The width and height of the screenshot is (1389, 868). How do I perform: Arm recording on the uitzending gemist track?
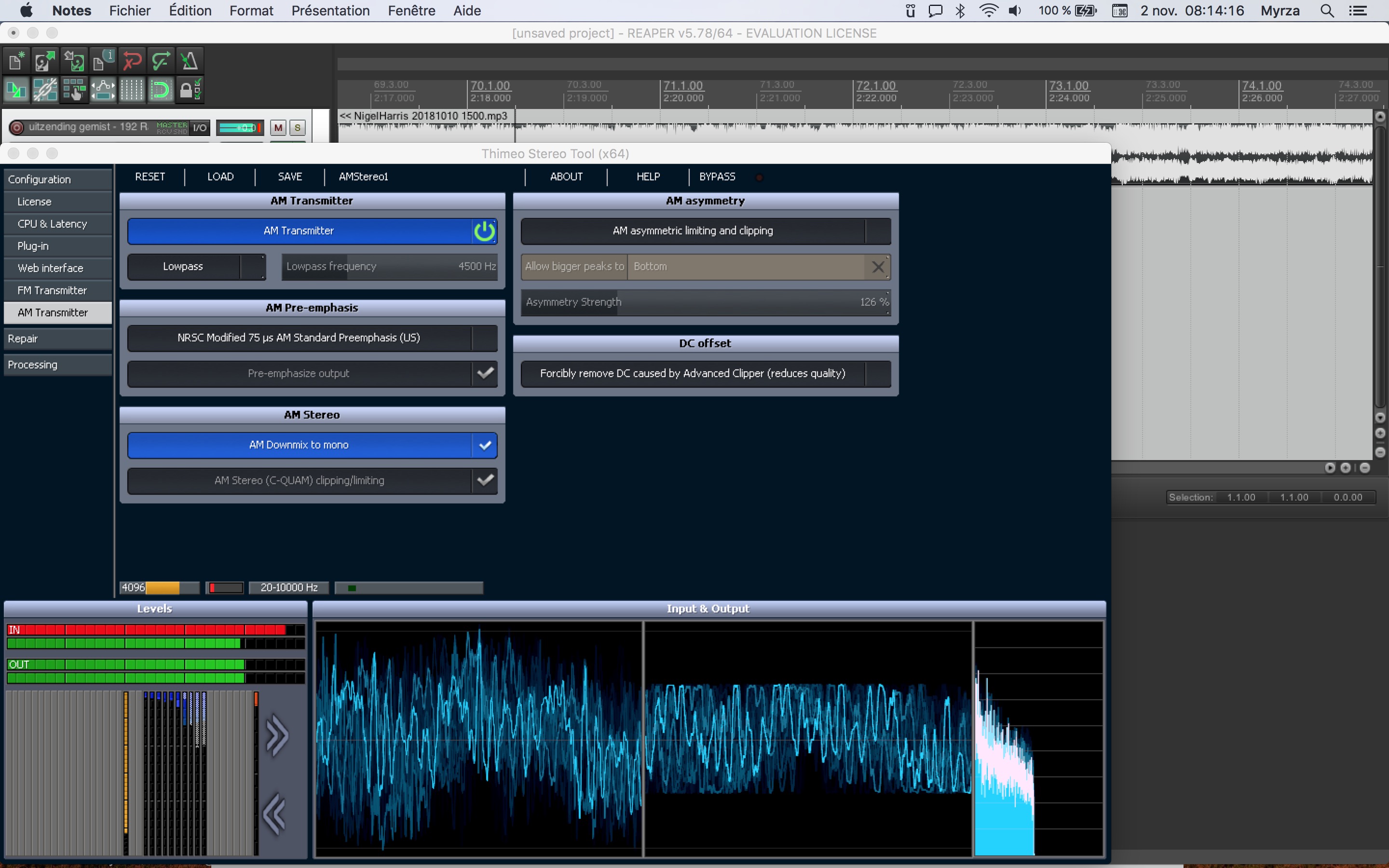click(17, 127)
